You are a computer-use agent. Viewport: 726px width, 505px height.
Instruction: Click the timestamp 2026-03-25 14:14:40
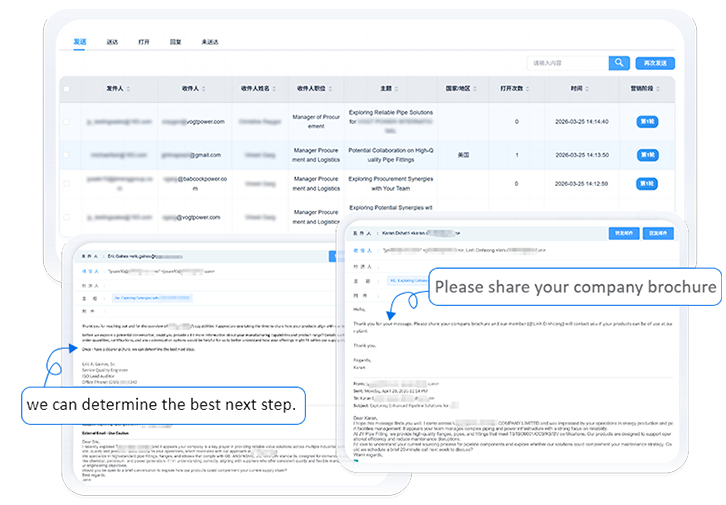tap(582, 122)
